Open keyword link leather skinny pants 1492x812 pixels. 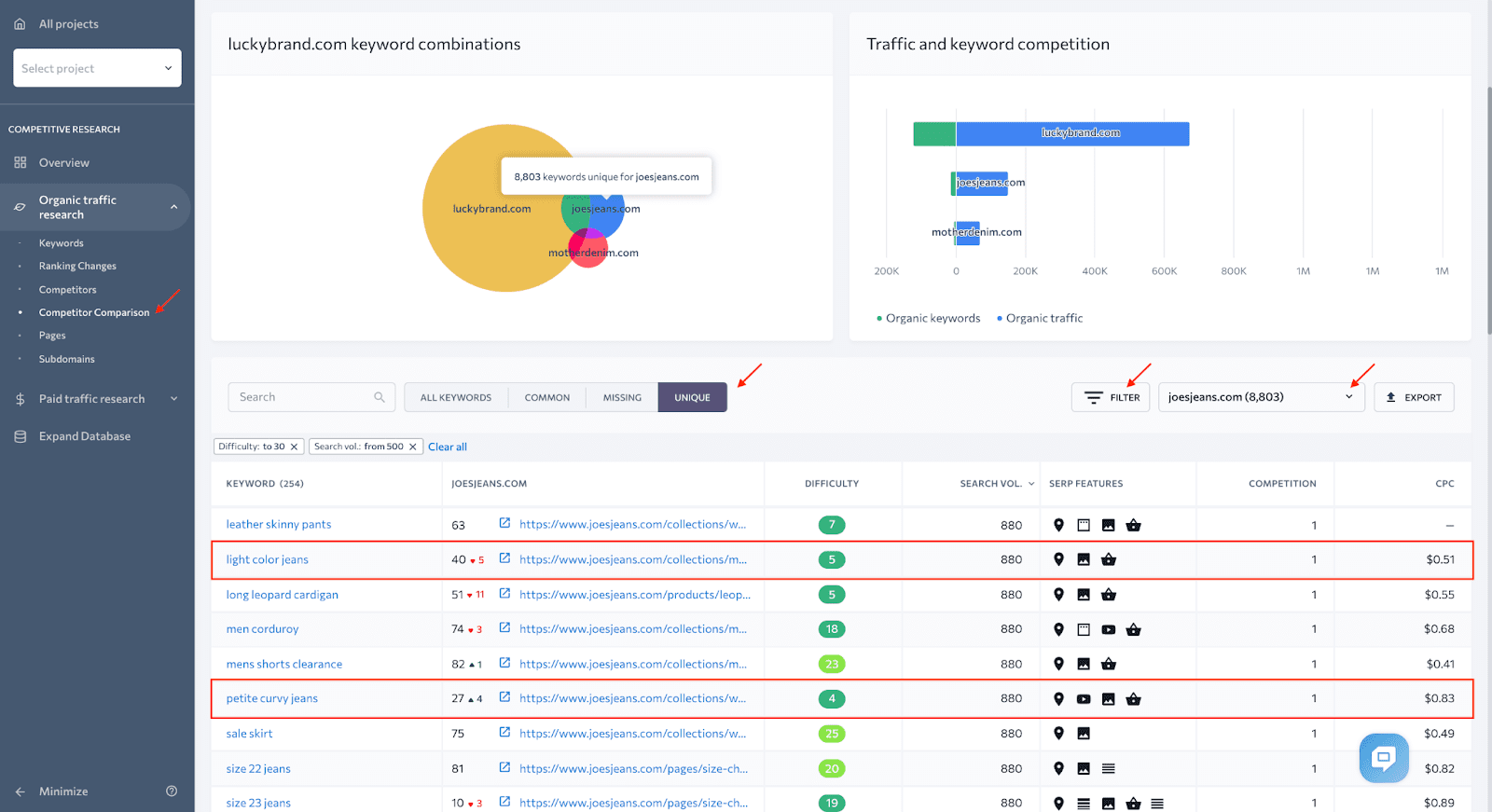tap(279, 525)
